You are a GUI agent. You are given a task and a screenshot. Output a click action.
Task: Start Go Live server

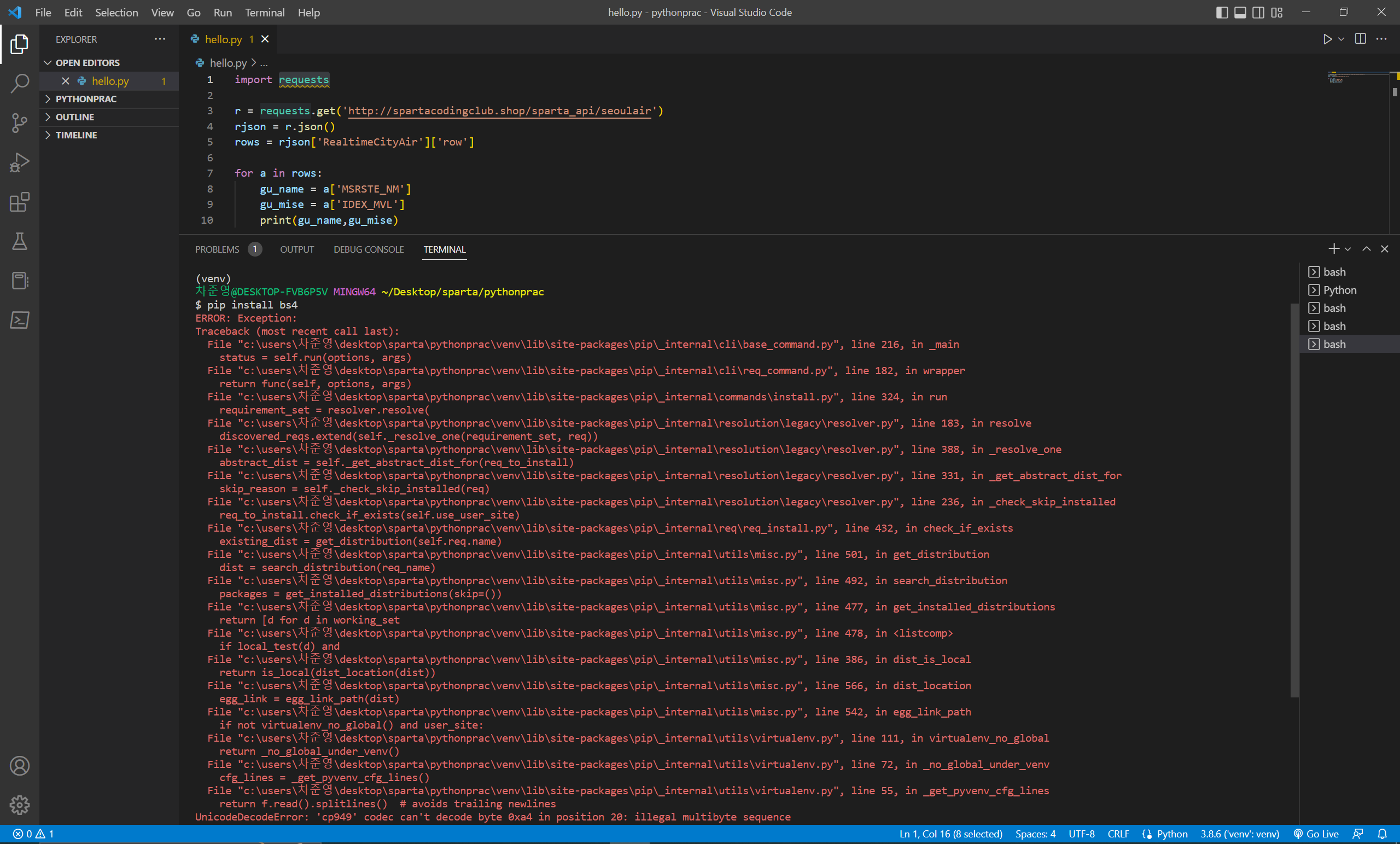1316,834
